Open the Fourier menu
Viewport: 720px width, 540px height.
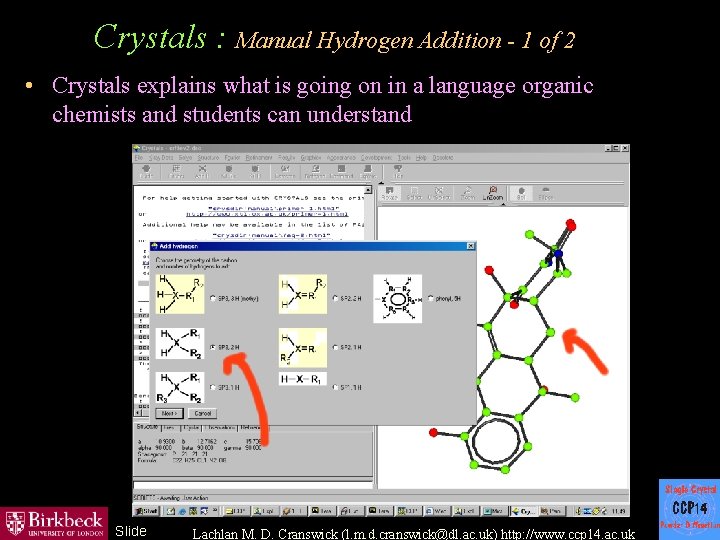232,158
